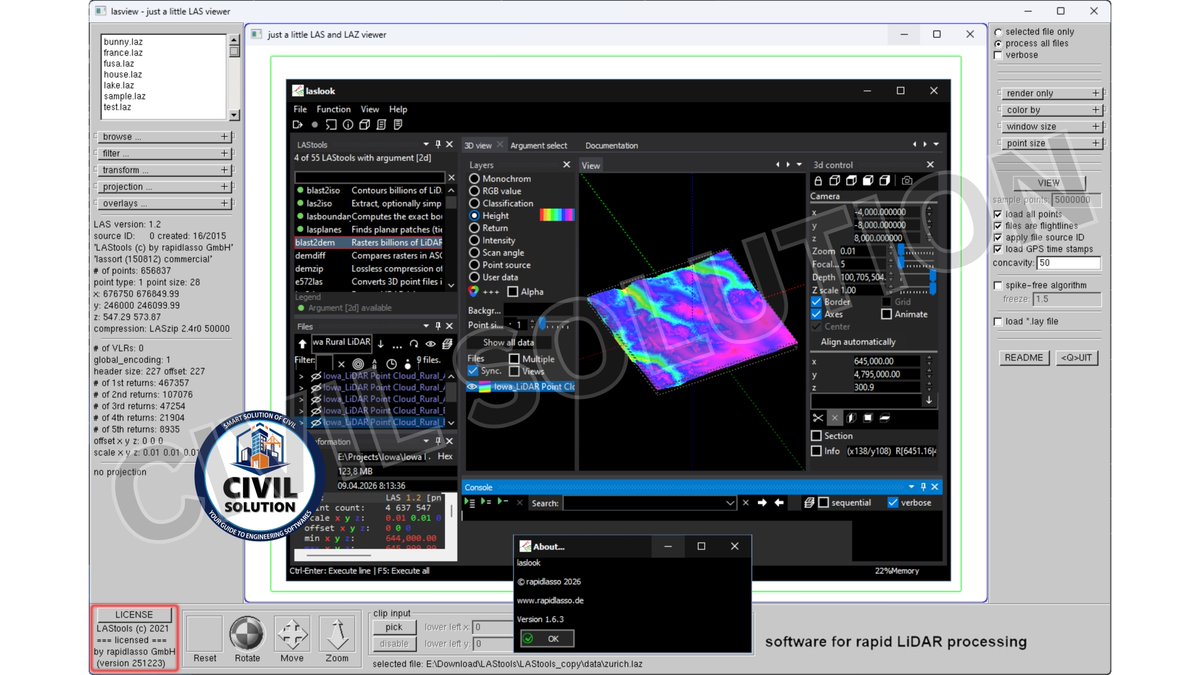Click OK in the About dialog
Screen dimensions: 1200x675
(x=546, y=638)
